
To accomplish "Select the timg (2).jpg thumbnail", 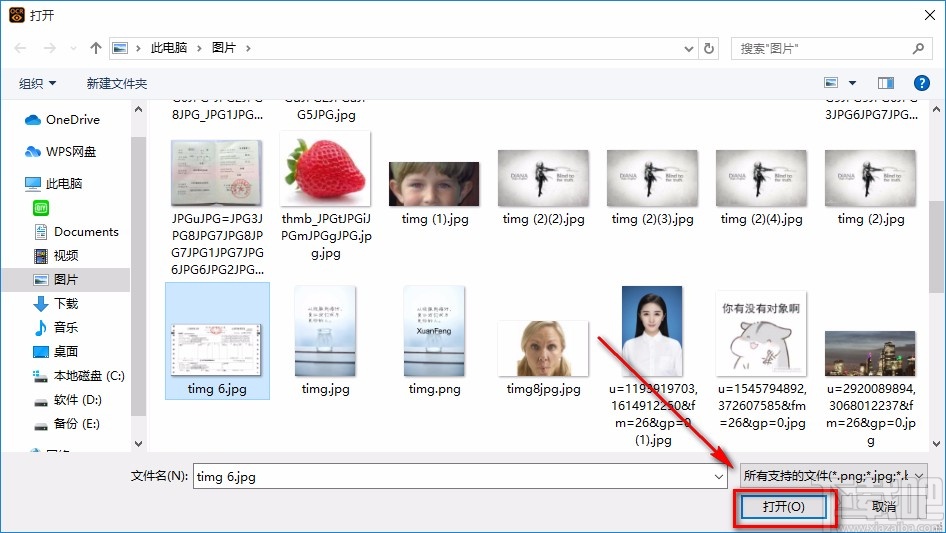I will click(870, 177).
